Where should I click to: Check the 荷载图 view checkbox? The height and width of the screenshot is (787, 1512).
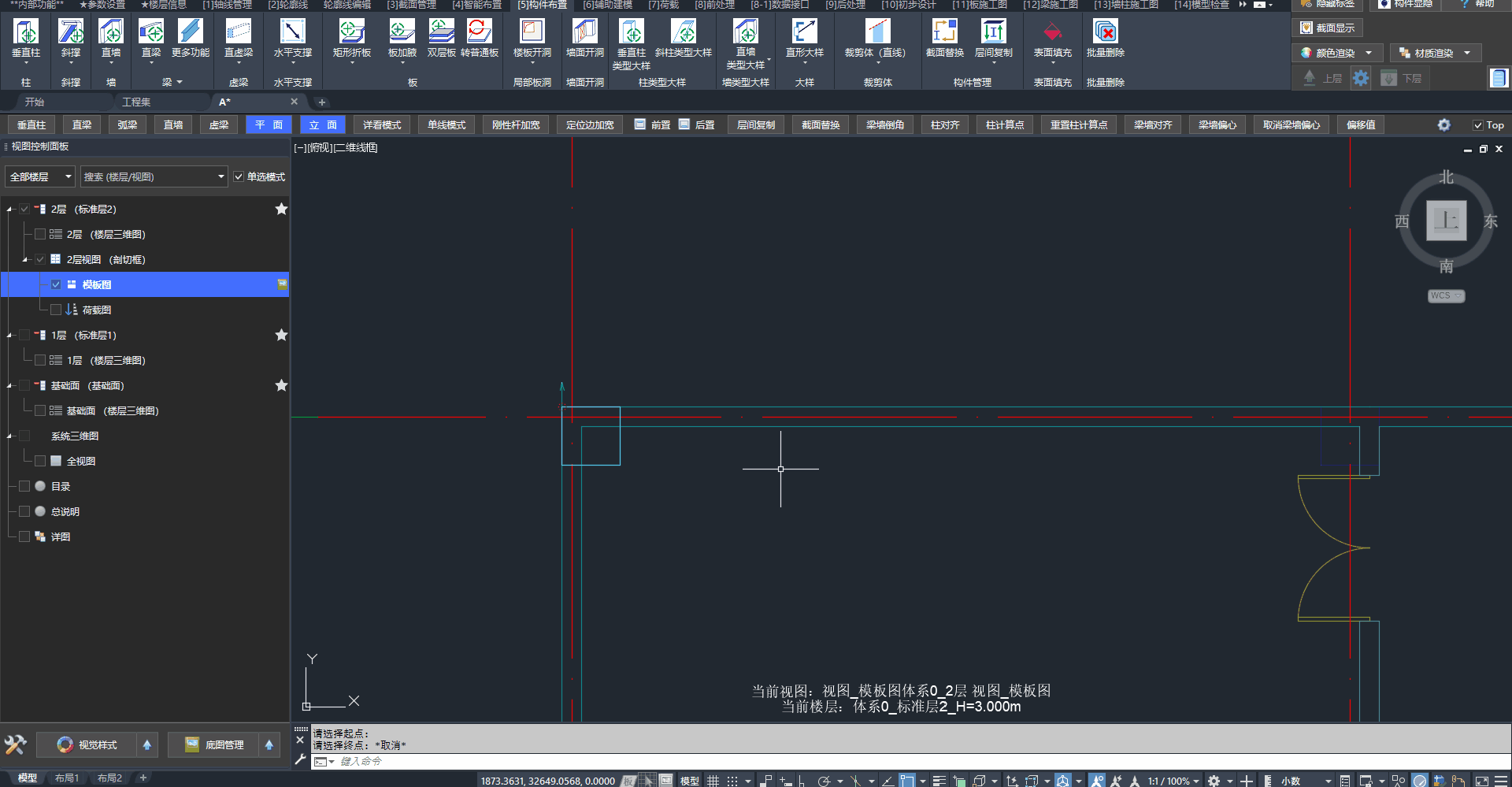[56, 310]
